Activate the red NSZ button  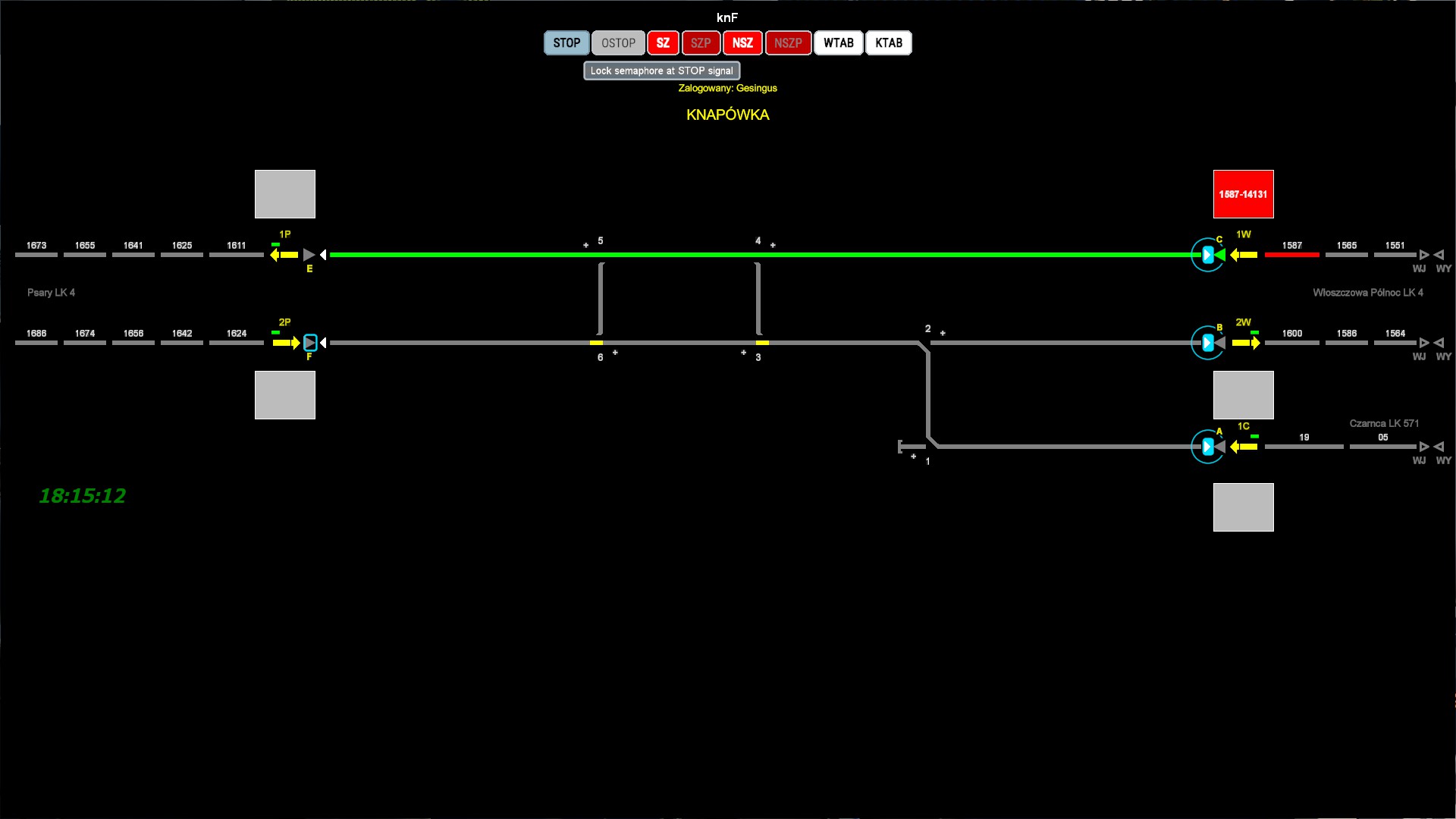742,43
